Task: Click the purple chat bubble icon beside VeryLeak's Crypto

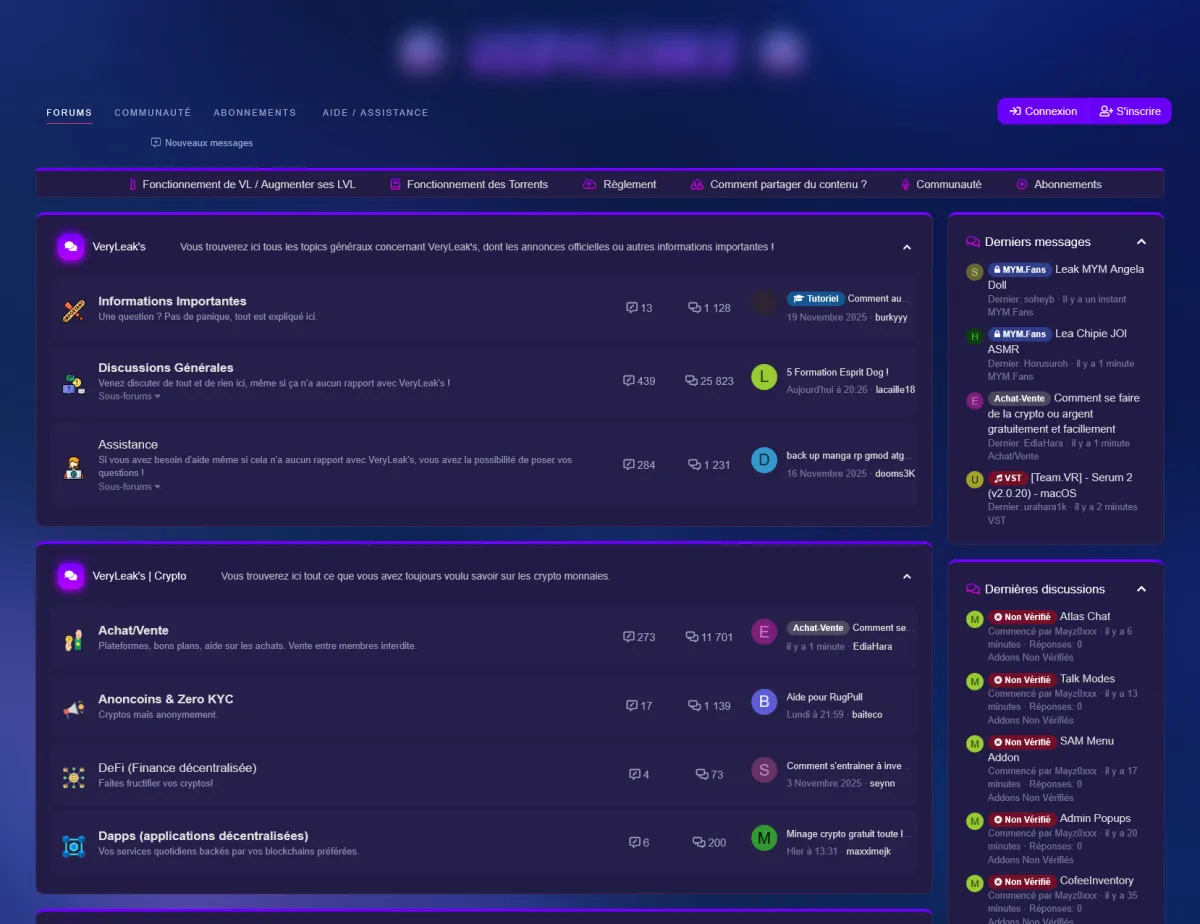Action: tap(70, 576)
